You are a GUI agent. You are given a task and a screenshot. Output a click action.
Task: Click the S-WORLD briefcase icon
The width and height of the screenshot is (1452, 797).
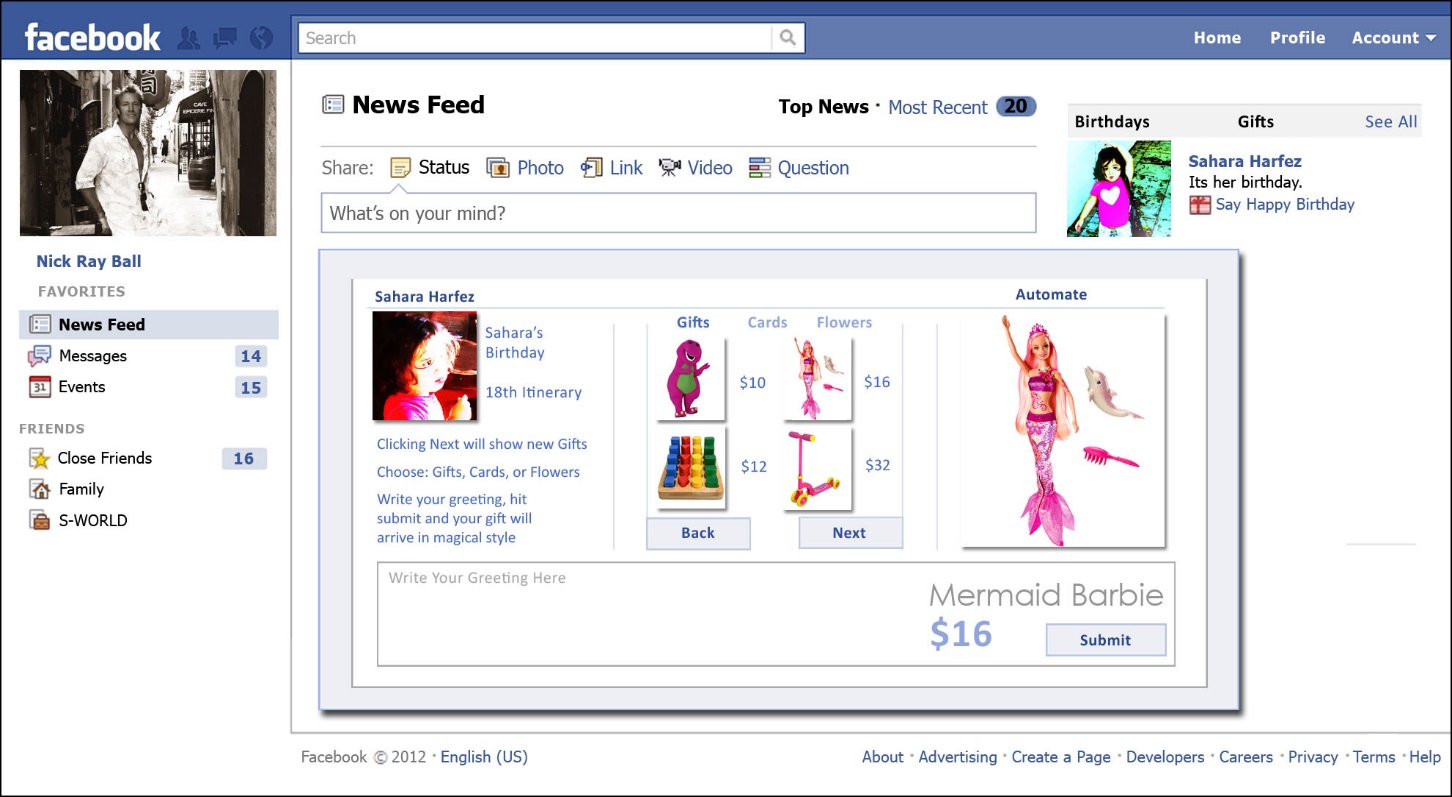(x=40, y=520)
